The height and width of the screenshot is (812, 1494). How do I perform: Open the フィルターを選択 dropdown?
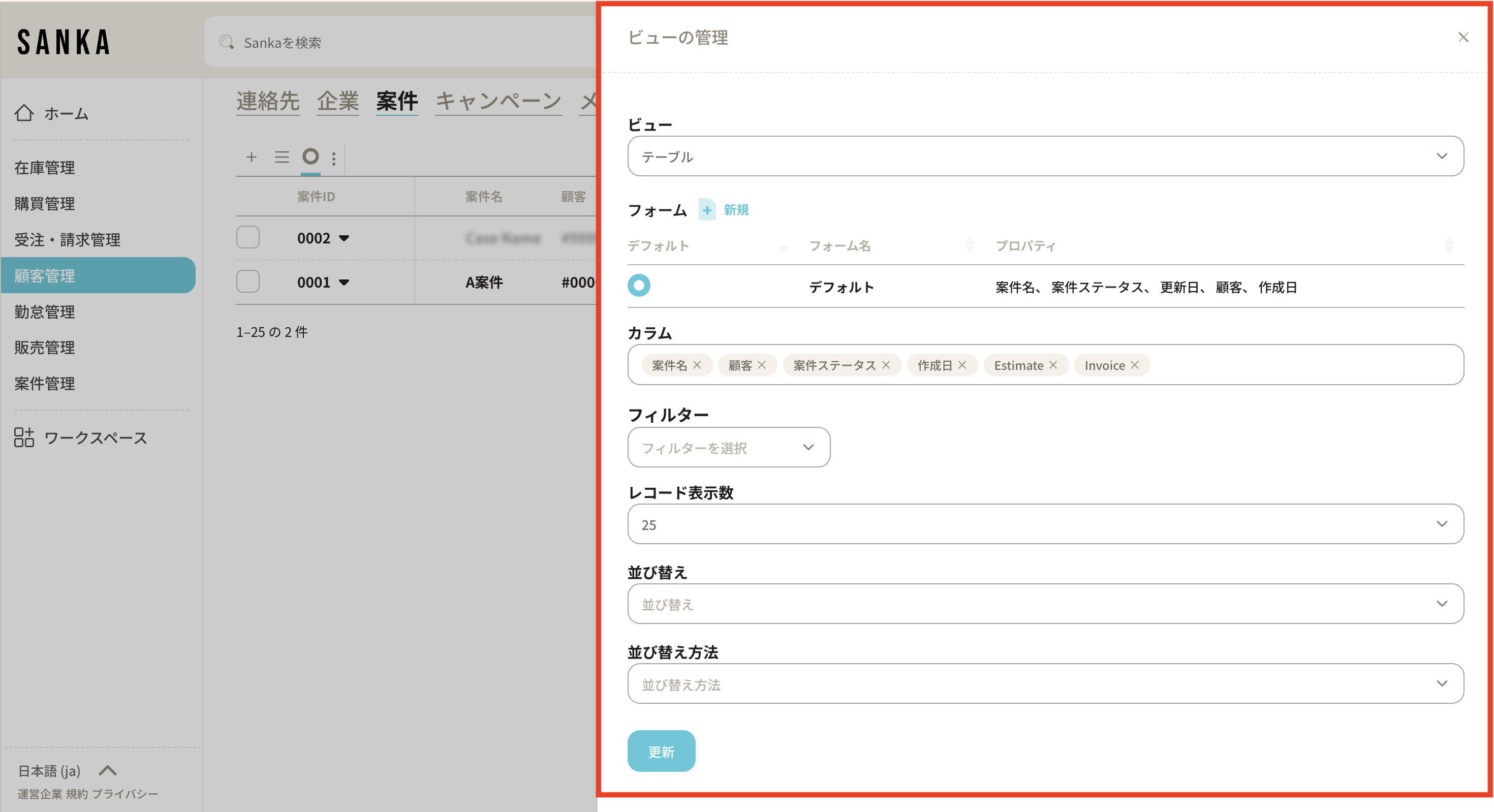(728, 447)
